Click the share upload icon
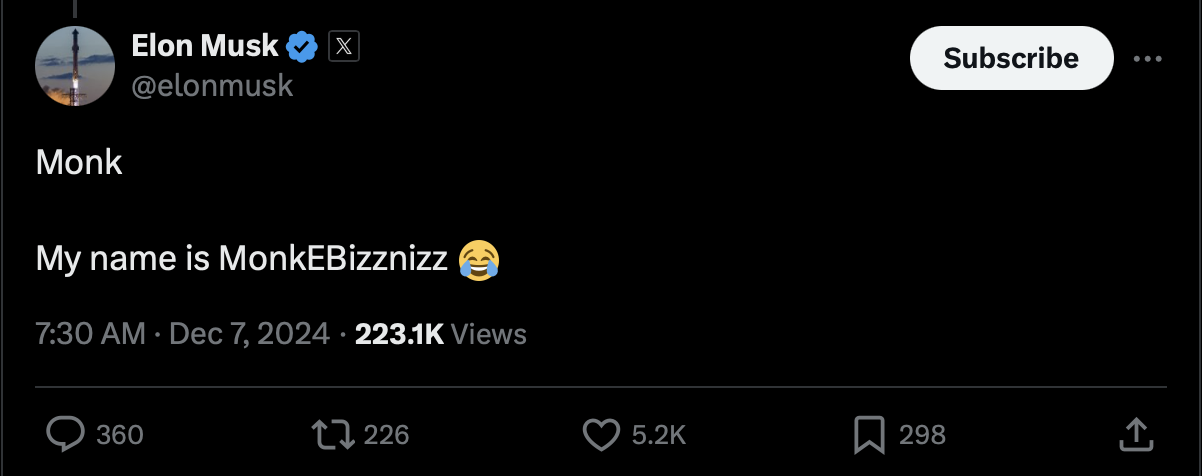1202x476 pixels. click(1133, 433)
